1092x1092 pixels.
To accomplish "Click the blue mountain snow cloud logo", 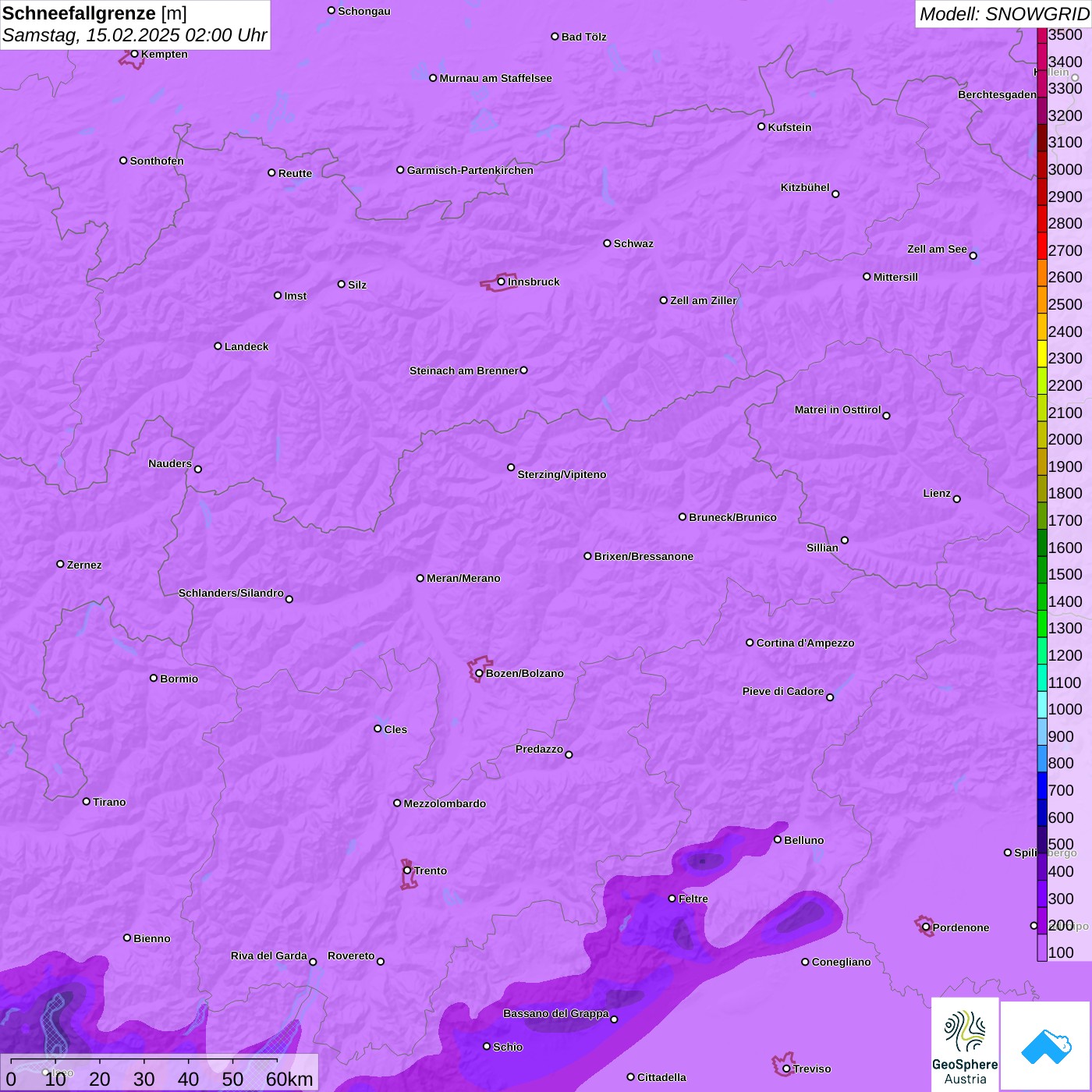I will coord(1045,1045).
